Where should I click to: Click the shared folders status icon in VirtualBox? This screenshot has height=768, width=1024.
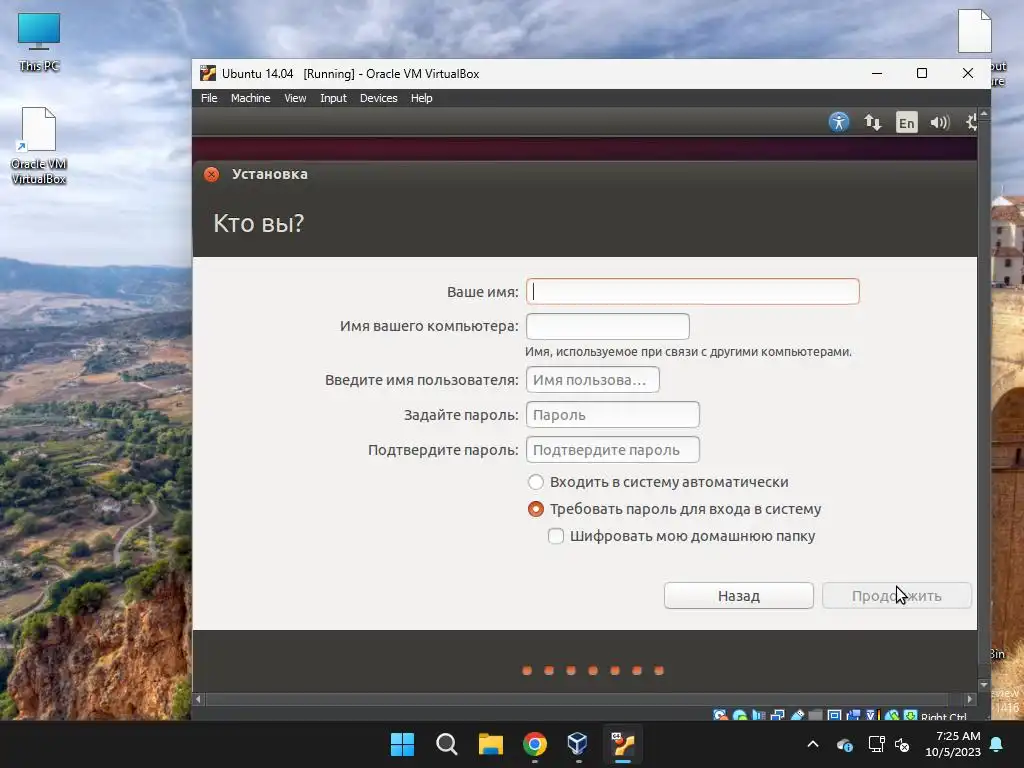[x=815, y=716]
